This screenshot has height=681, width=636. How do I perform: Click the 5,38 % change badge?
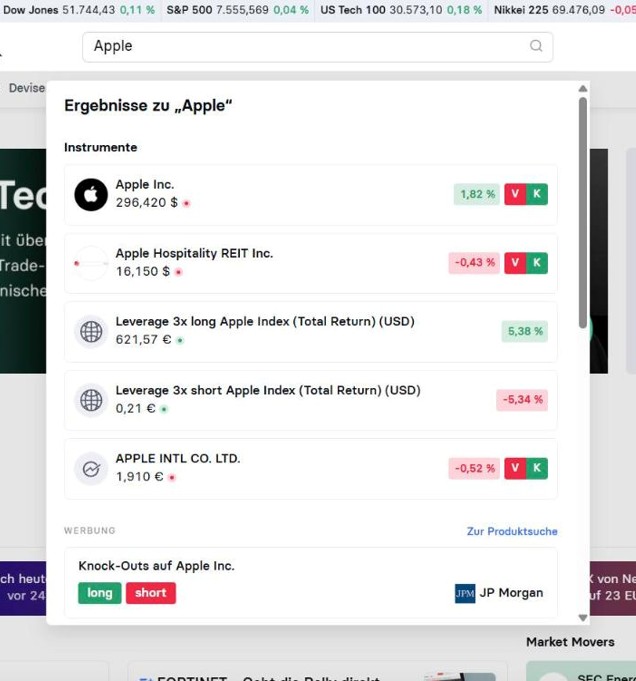tap(525, 331)
